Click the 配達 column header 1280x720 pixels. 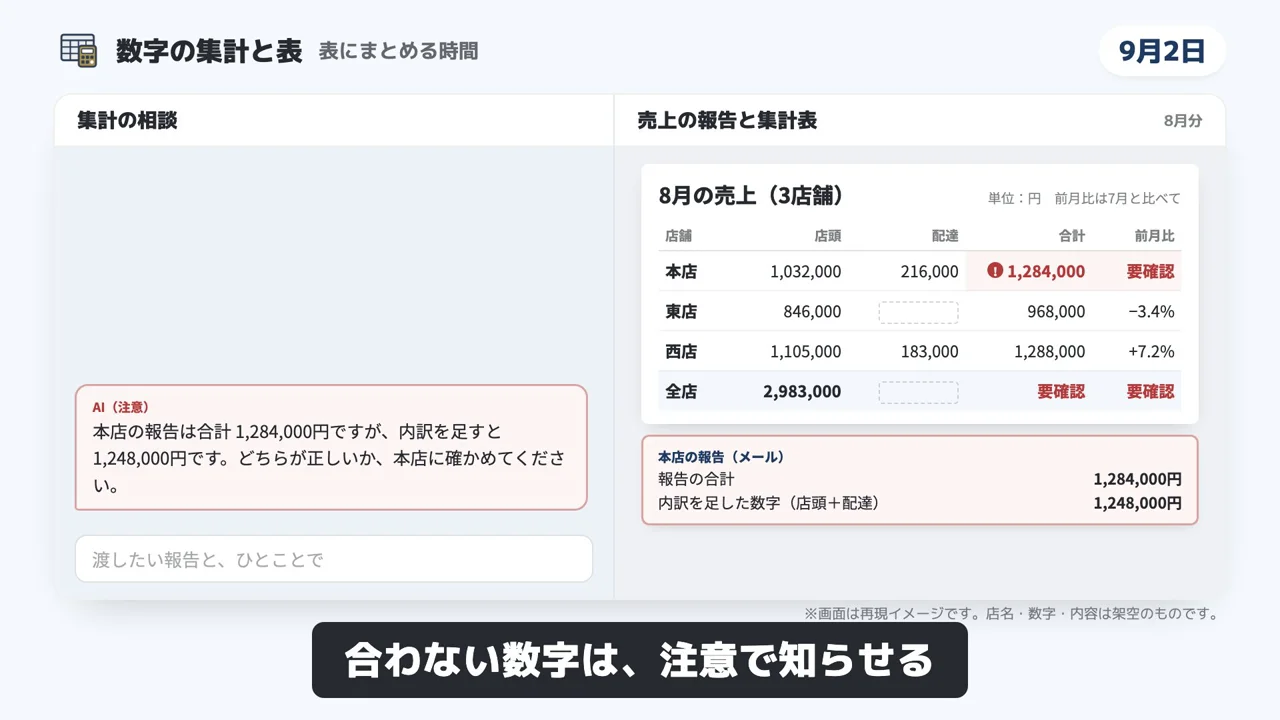pyautogui.click(x=945, y=236)
